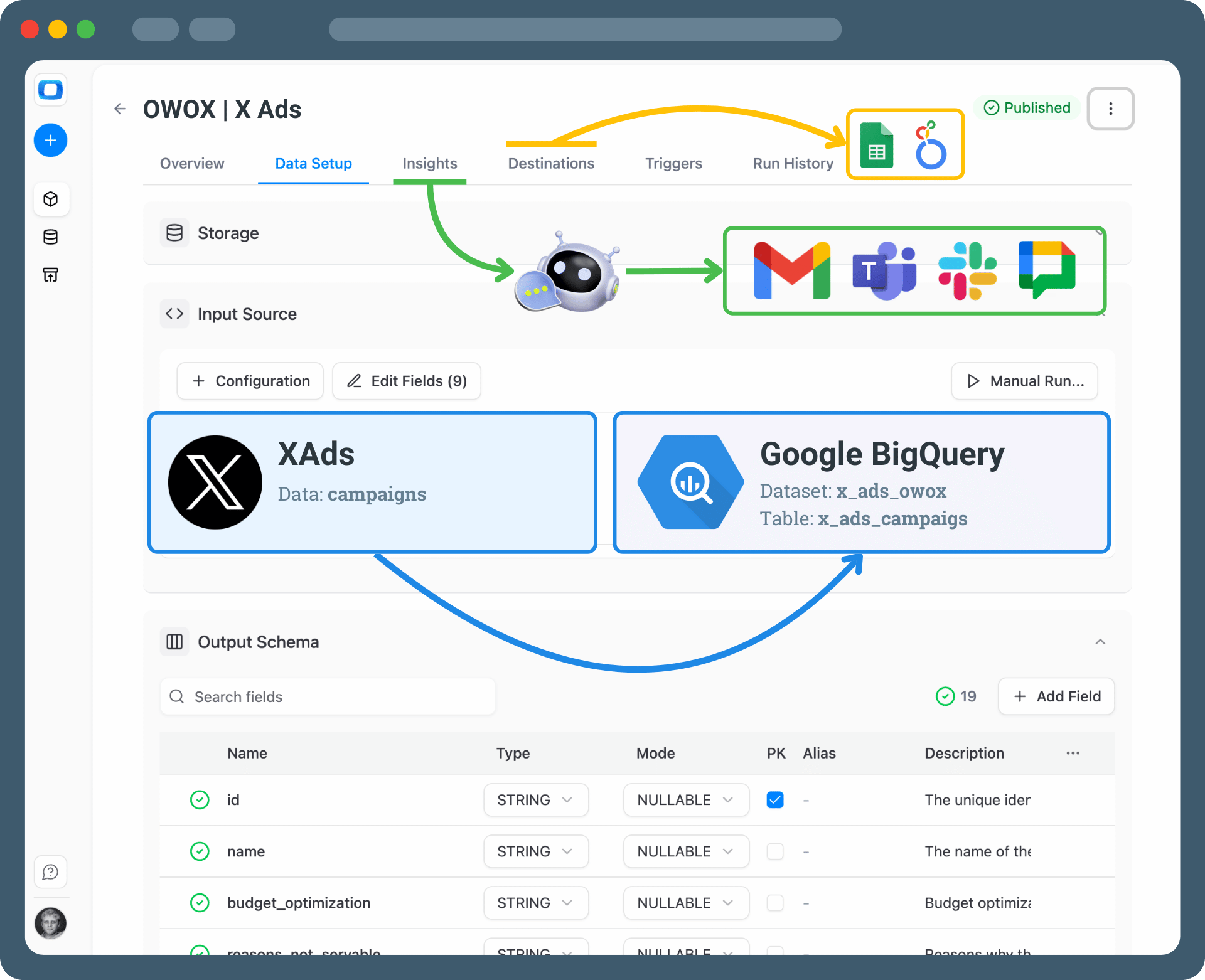Viewport: 1205px width, 980px height.
Task: Go back using the left arrow icon
Action: point(120,109)
